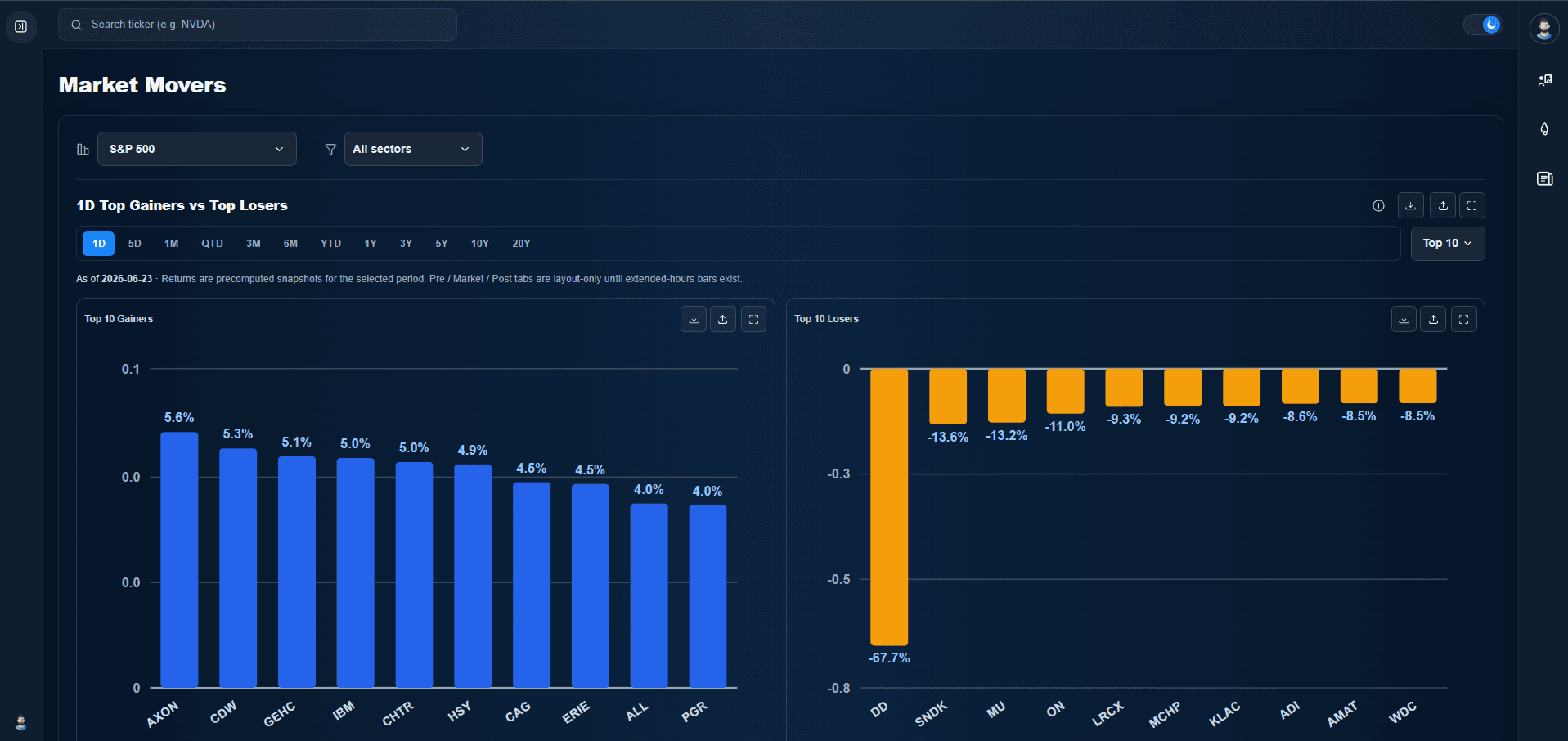Click the Market Movers heading
This screenshot has height=741, width=1568.
click(142, 85)
